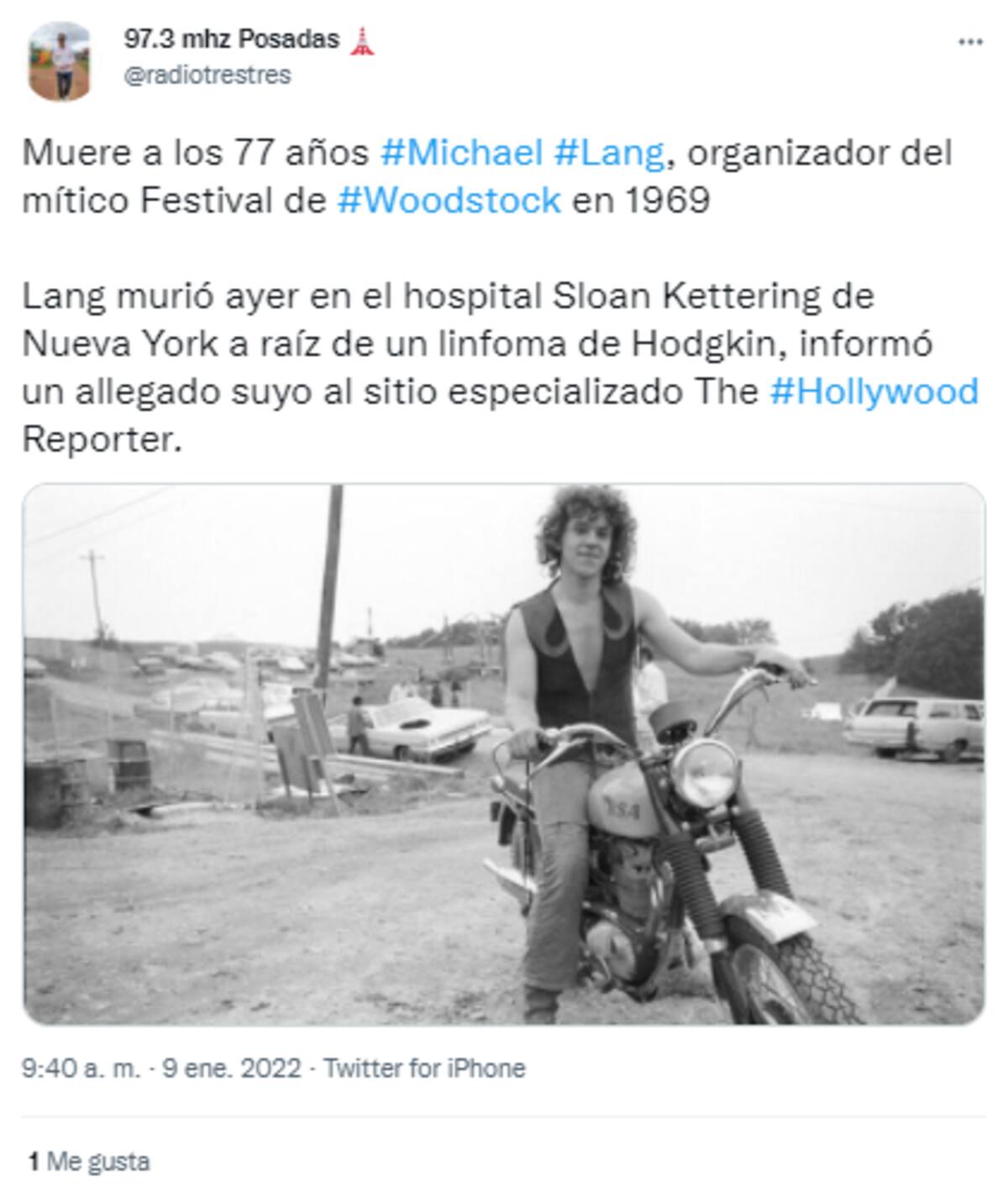Click the curly-haired man in the photo
Viewport: 1008px width, 1192px height.
tap(580, 714)
